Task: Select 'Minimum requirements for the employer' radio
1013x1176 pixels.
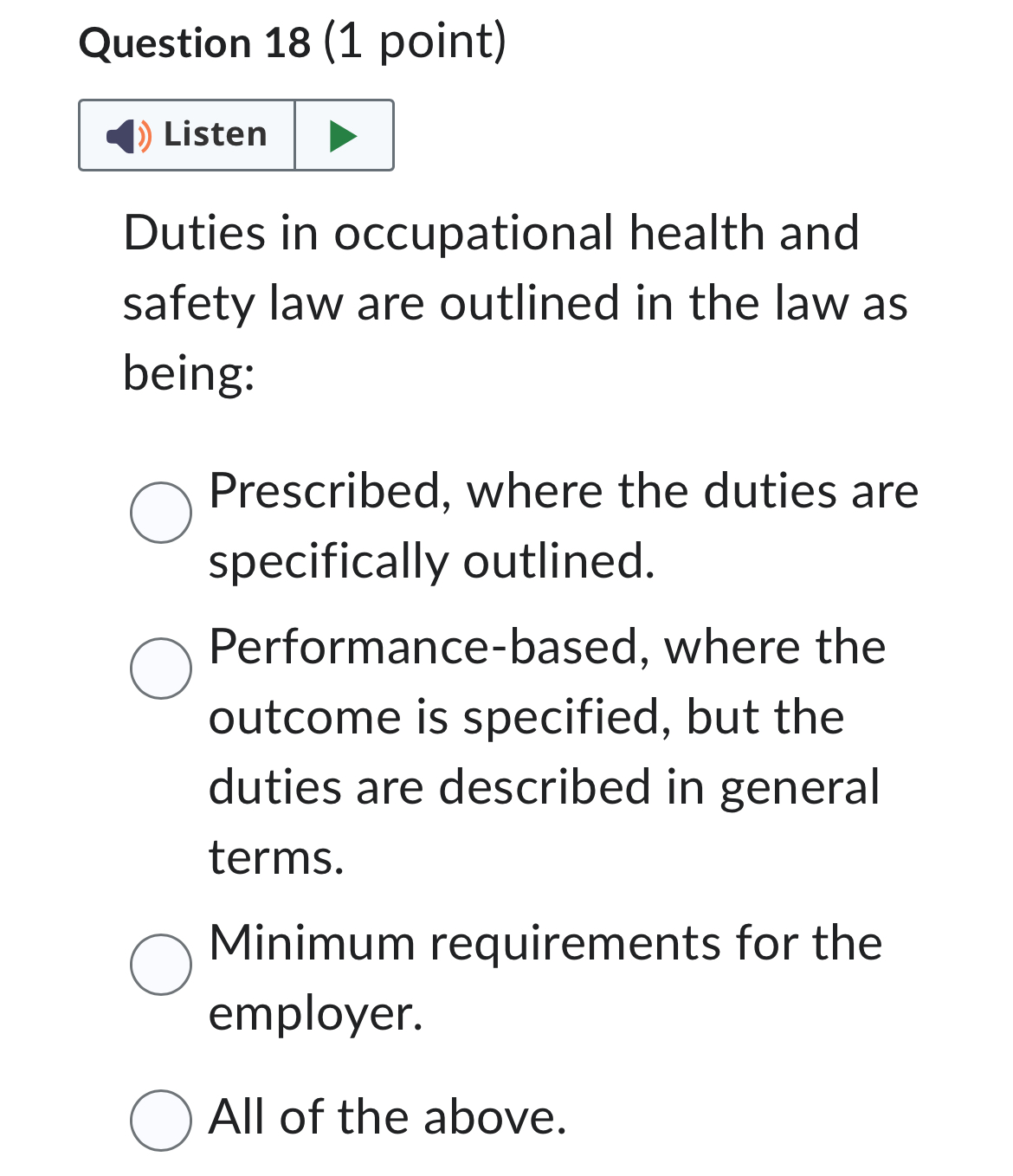Action: tap(161, 963)
